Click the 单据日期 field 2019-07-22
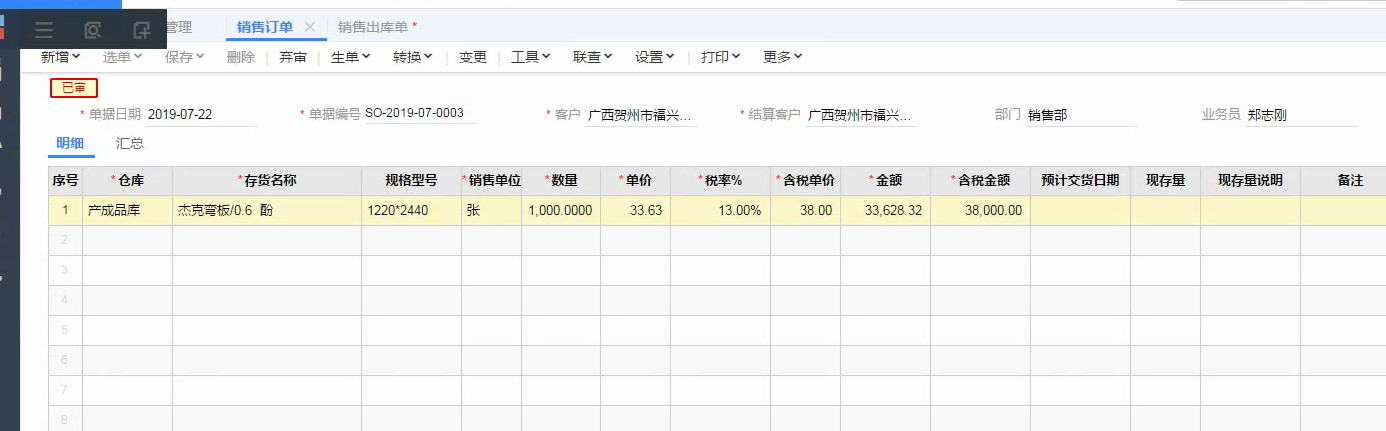The width and height of the screenshot is (1386, 431). (201, 115)
